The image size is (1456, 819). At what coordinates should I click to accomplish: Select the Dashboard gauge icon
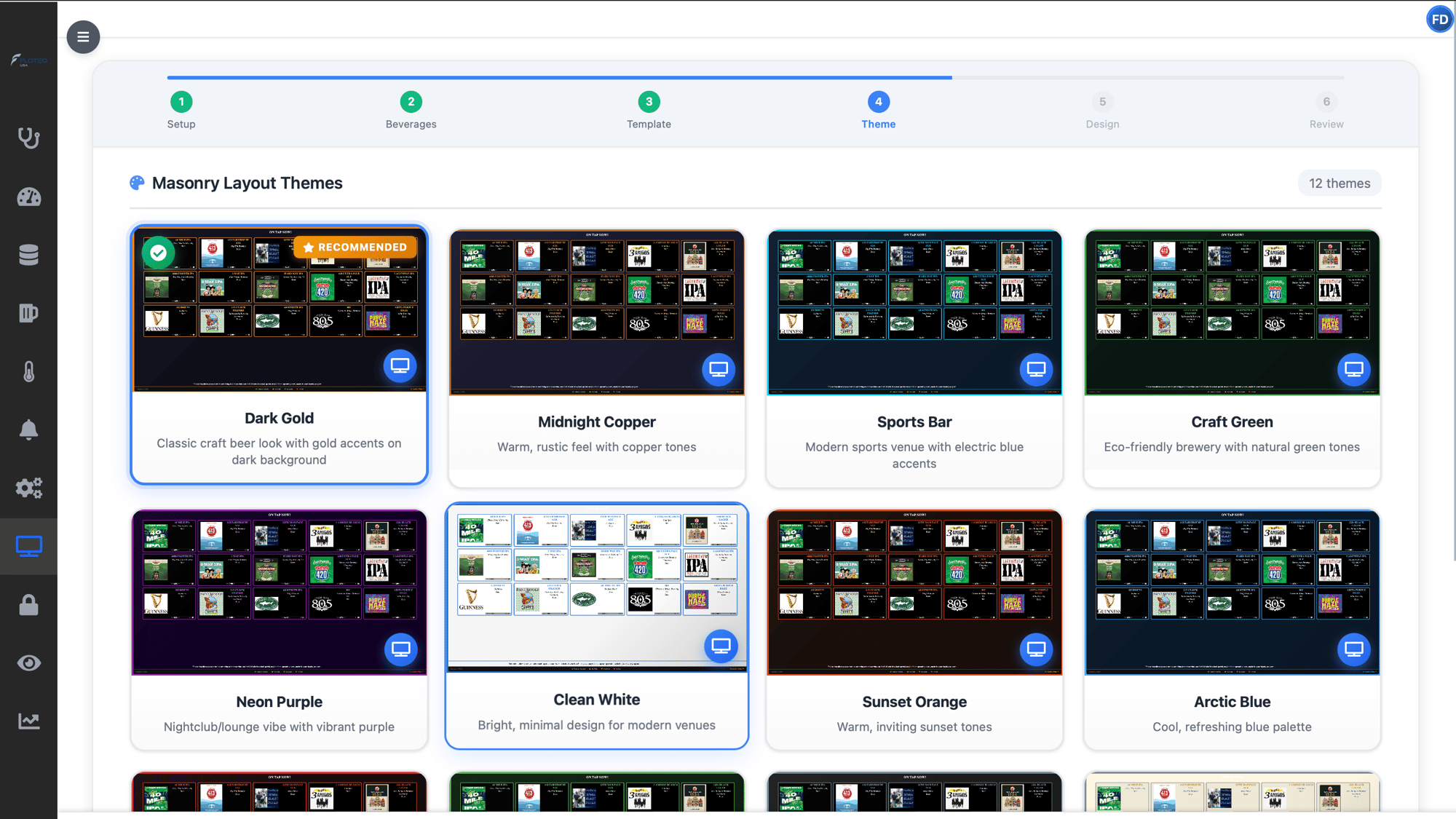(x=28, y=197)
